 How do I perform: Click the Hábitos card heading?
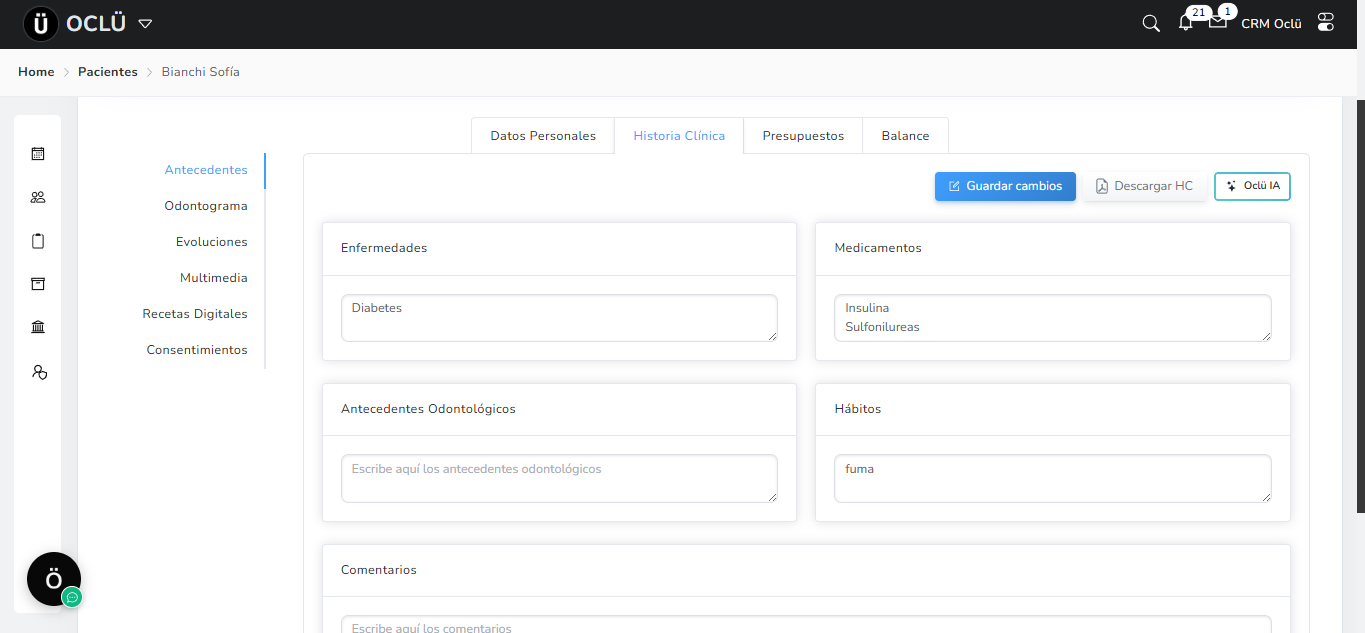click(858, 409)
